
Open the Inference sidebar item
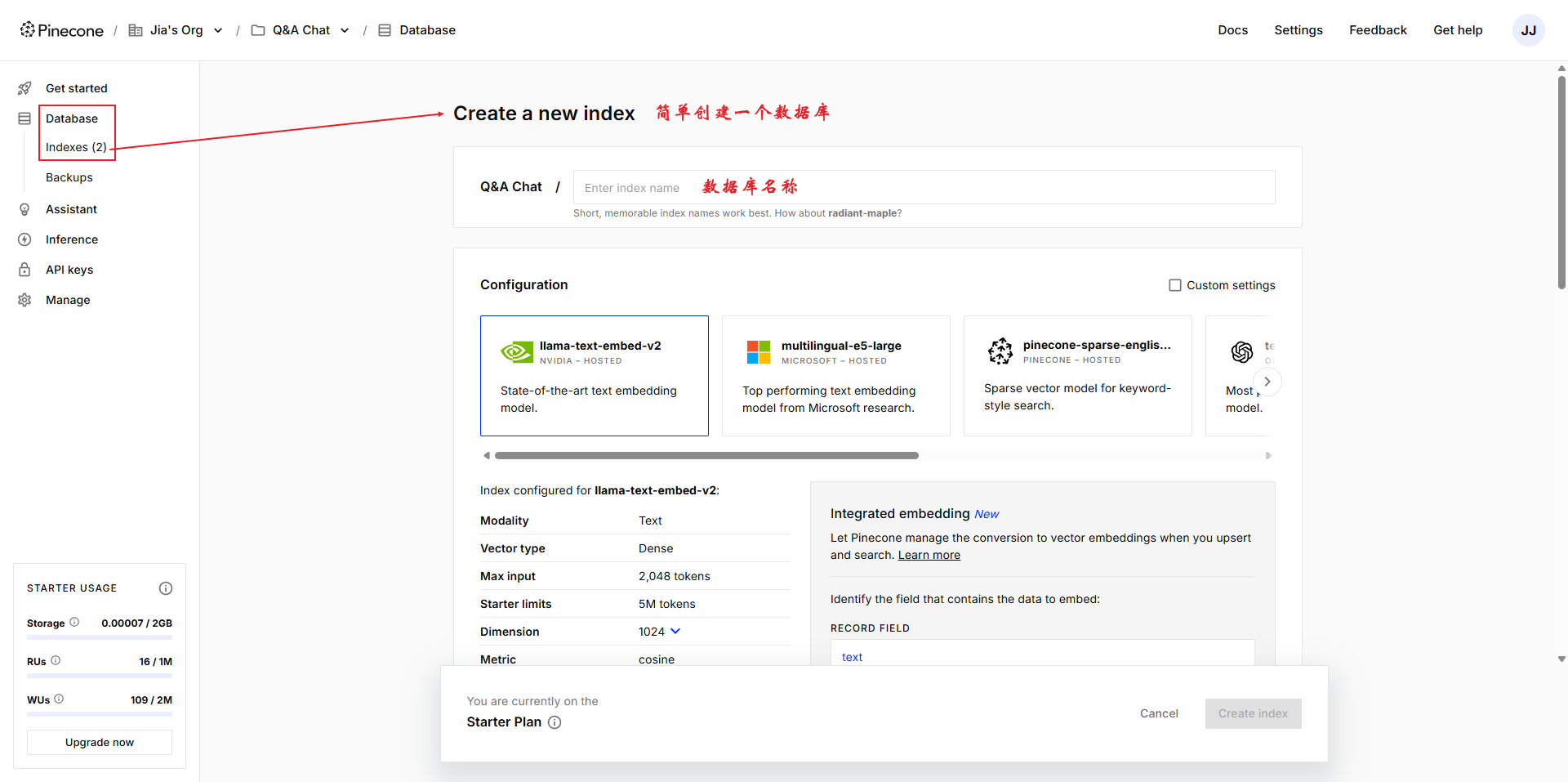pyautogui.click(x=72, y=239)
